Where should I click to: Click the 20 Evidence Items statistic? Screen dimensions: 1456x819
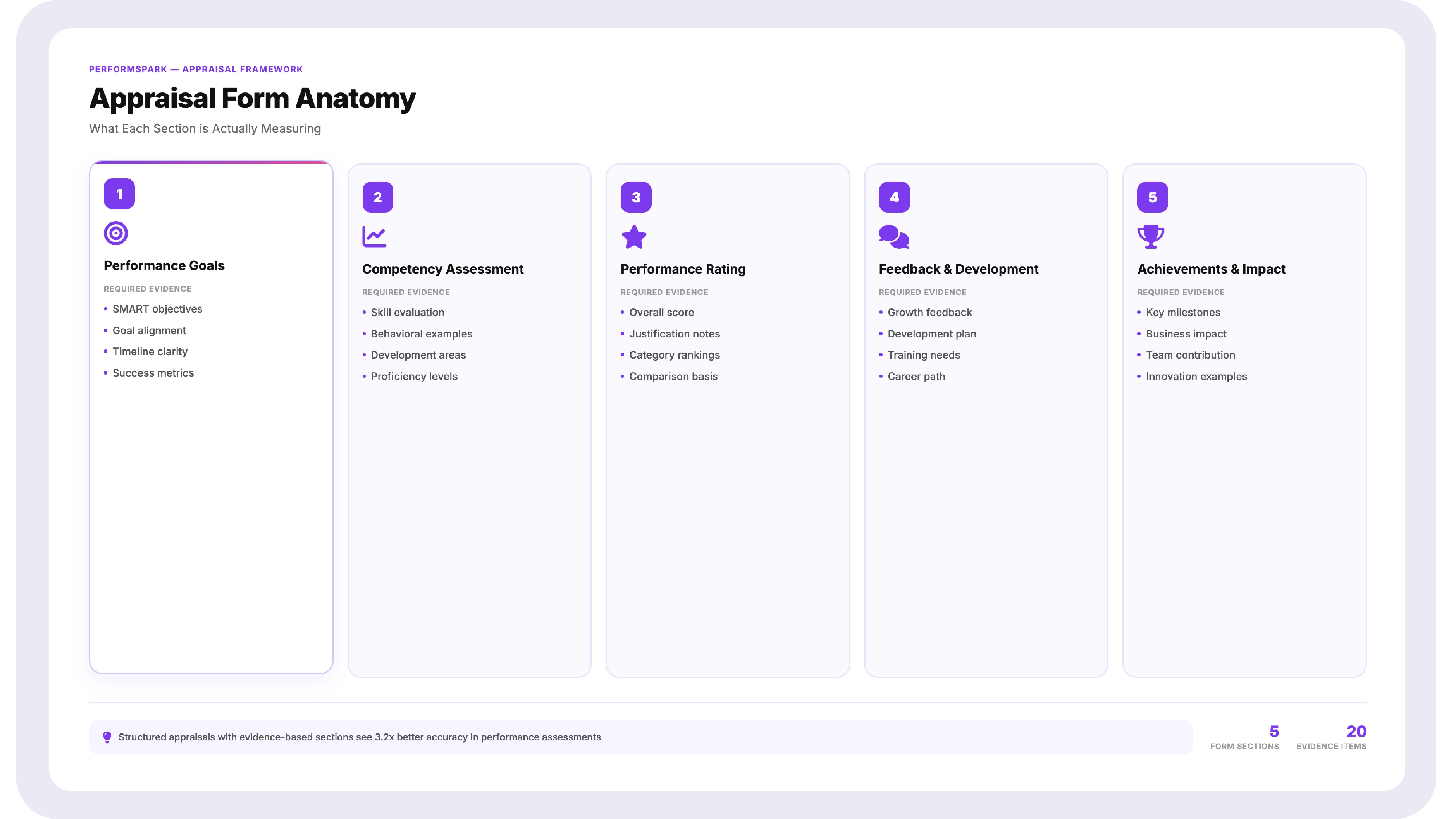(x=1331, y=737)
